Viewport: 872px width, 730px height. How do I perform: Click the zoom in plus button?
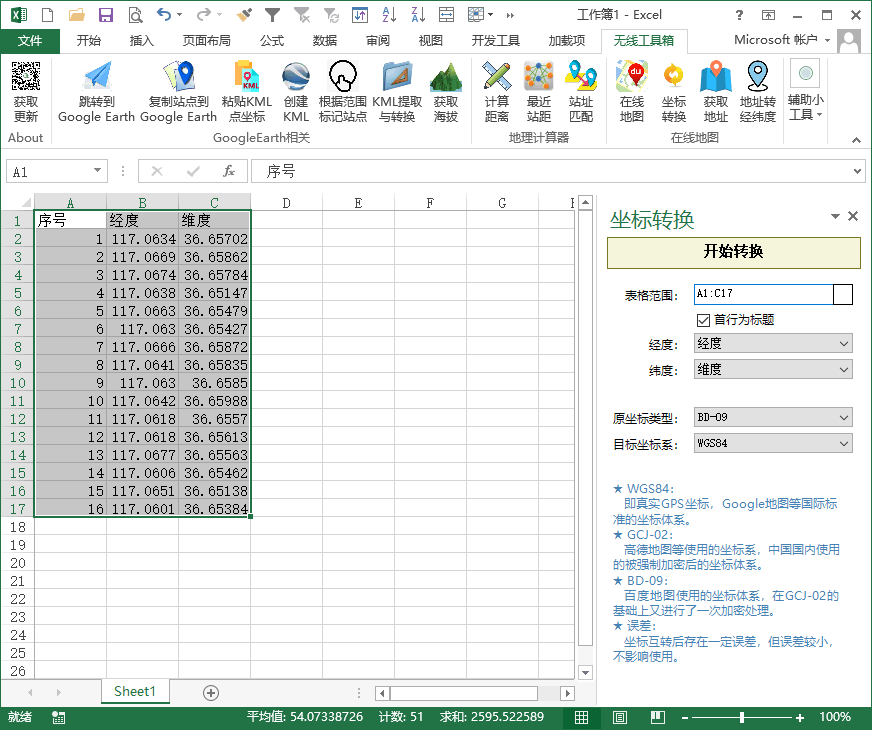(x=800, y=717)
